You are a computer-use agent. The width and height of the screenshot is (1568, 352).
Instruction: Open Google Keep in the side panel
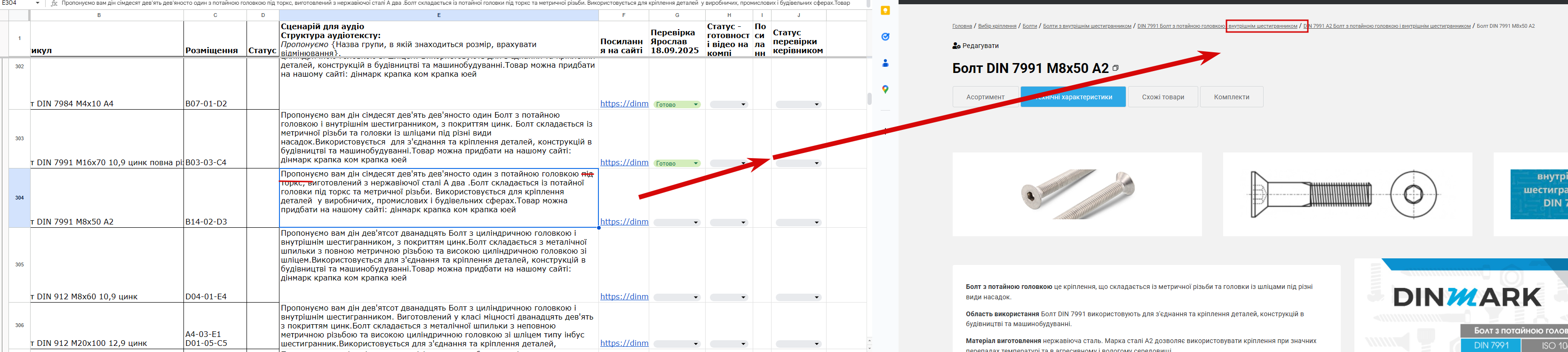point(885,10)
